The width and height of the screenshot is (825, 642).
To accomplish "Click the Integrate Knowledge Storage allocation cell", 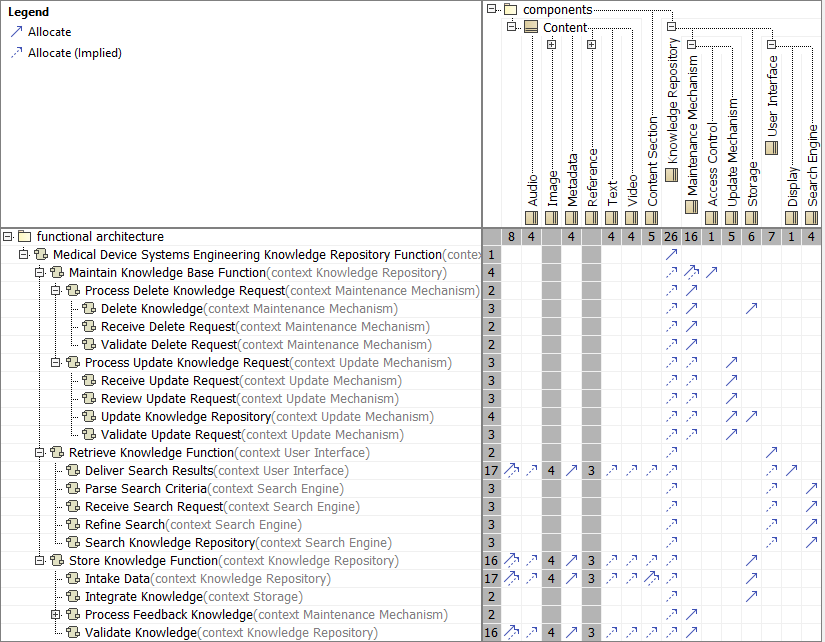I will click(x=751, y=597).
